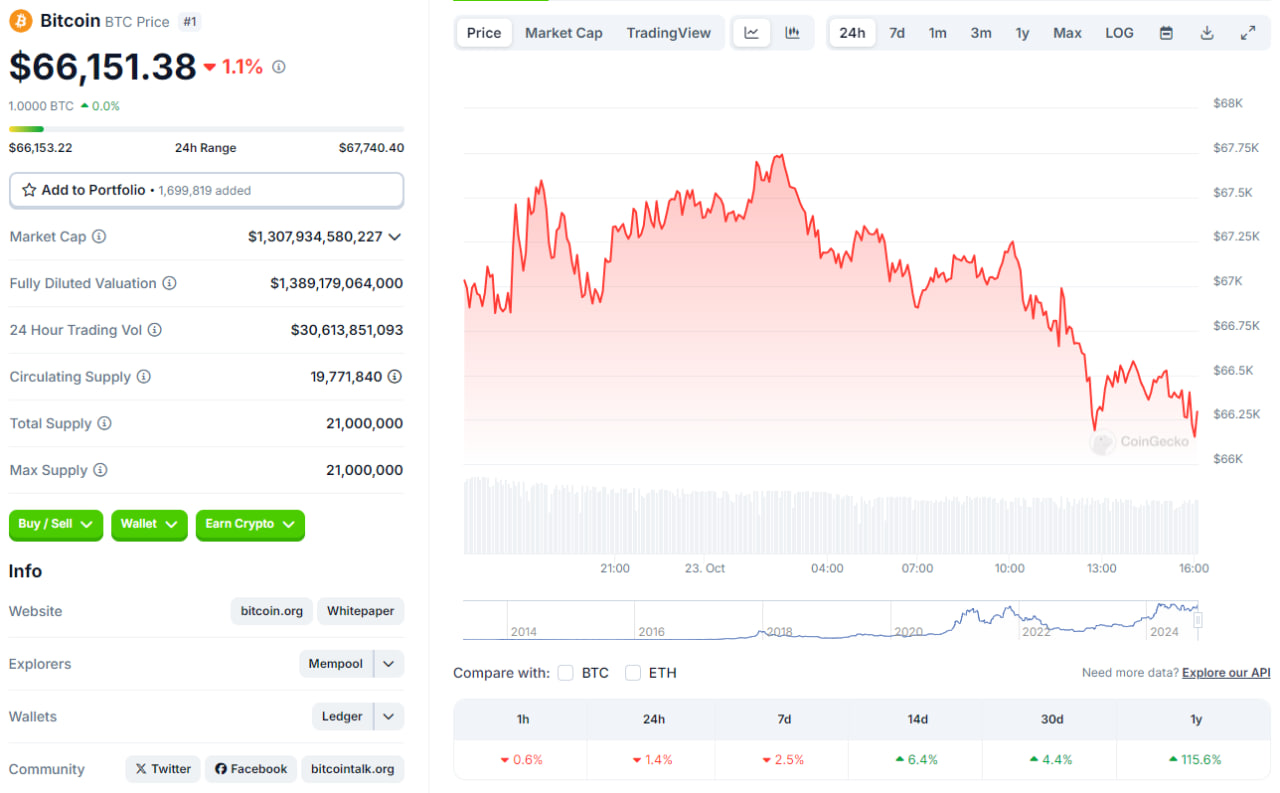1280x793 pixels.
Task: Click the $67,740.40 range high value
Action: [371, 148]
